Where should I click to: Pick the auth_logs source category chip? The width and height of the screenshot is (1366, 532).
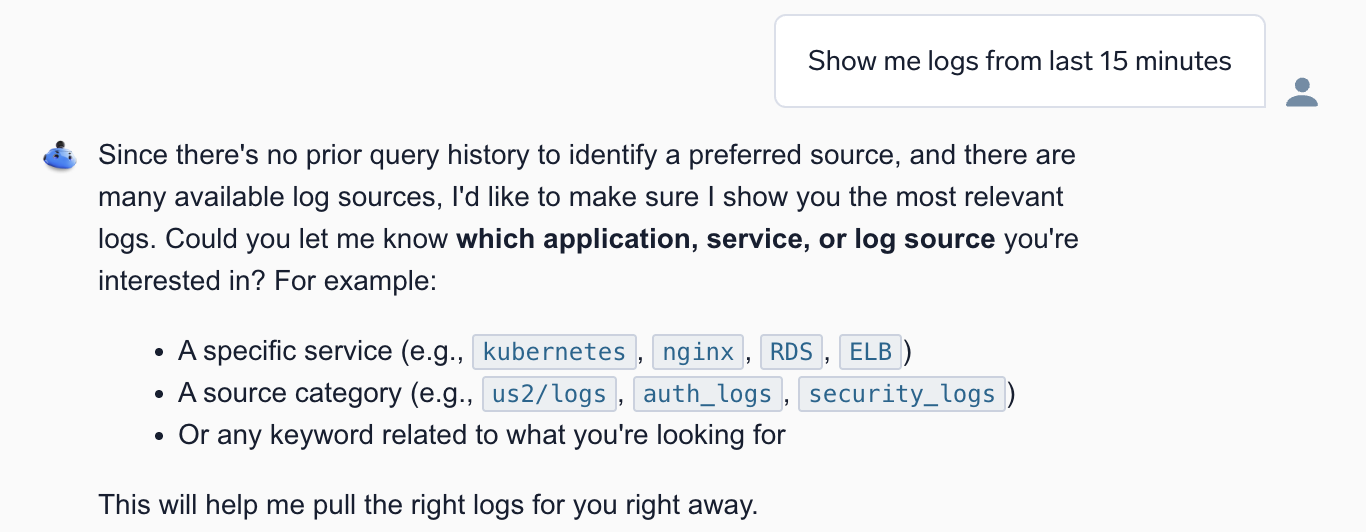coord(707,393)
